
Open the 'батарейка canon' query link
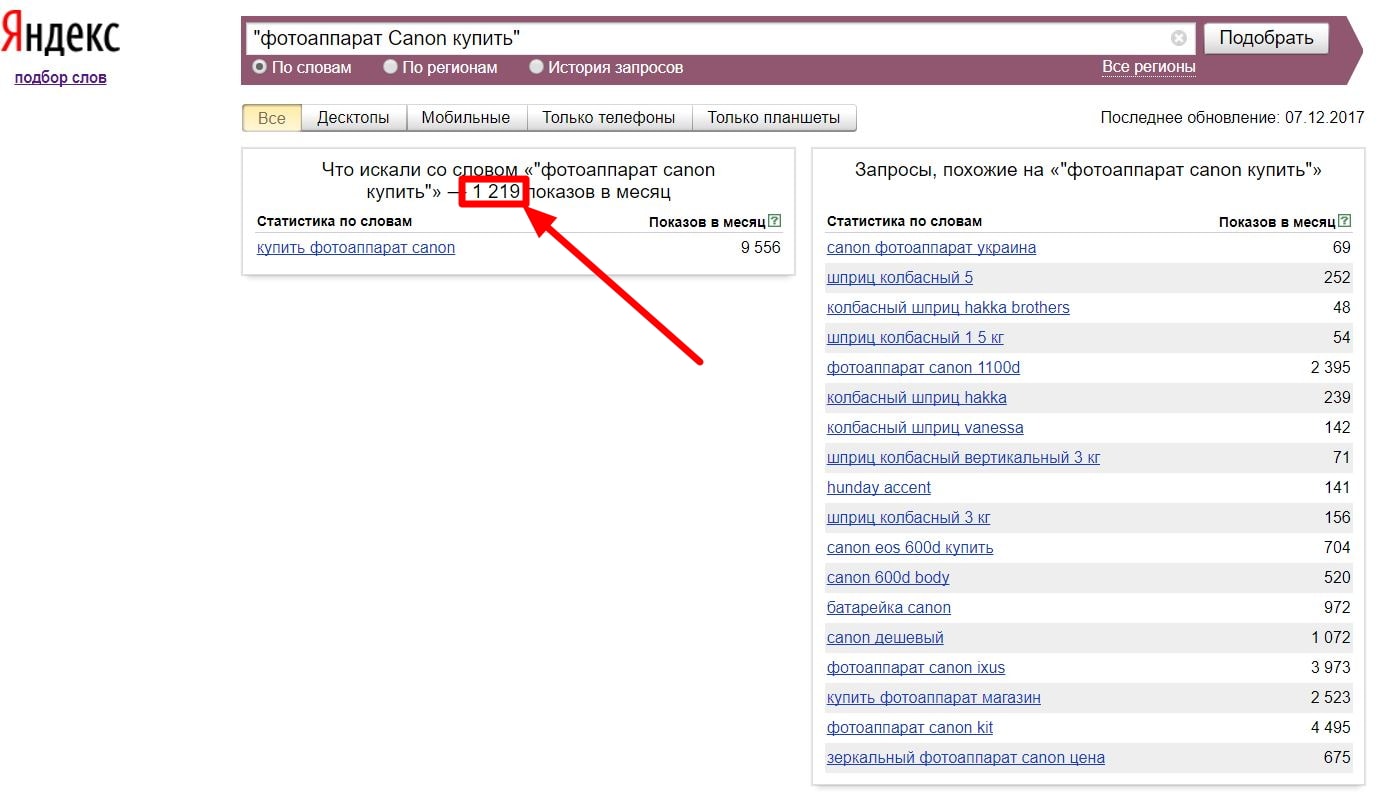[x=889, y=607]
